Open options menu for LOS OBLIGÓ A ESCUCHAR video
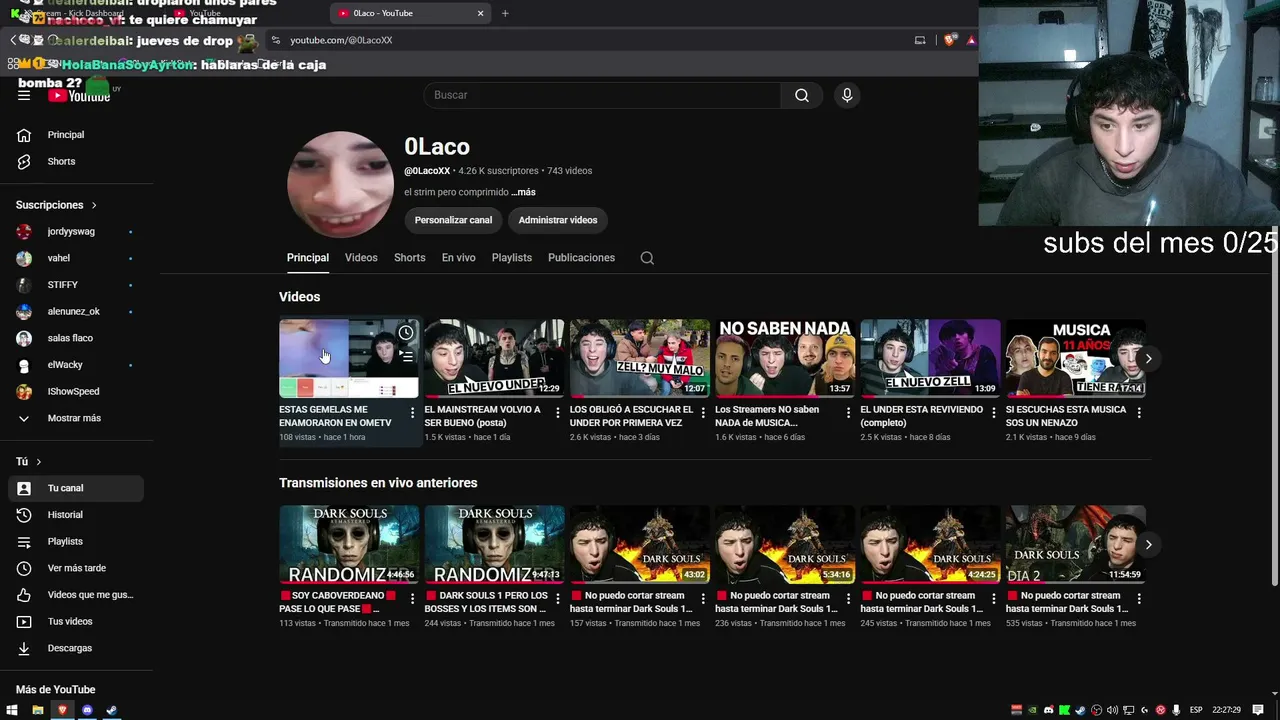Image resolution: width=1280 pixels, height=720 pixels. point(703,412)
